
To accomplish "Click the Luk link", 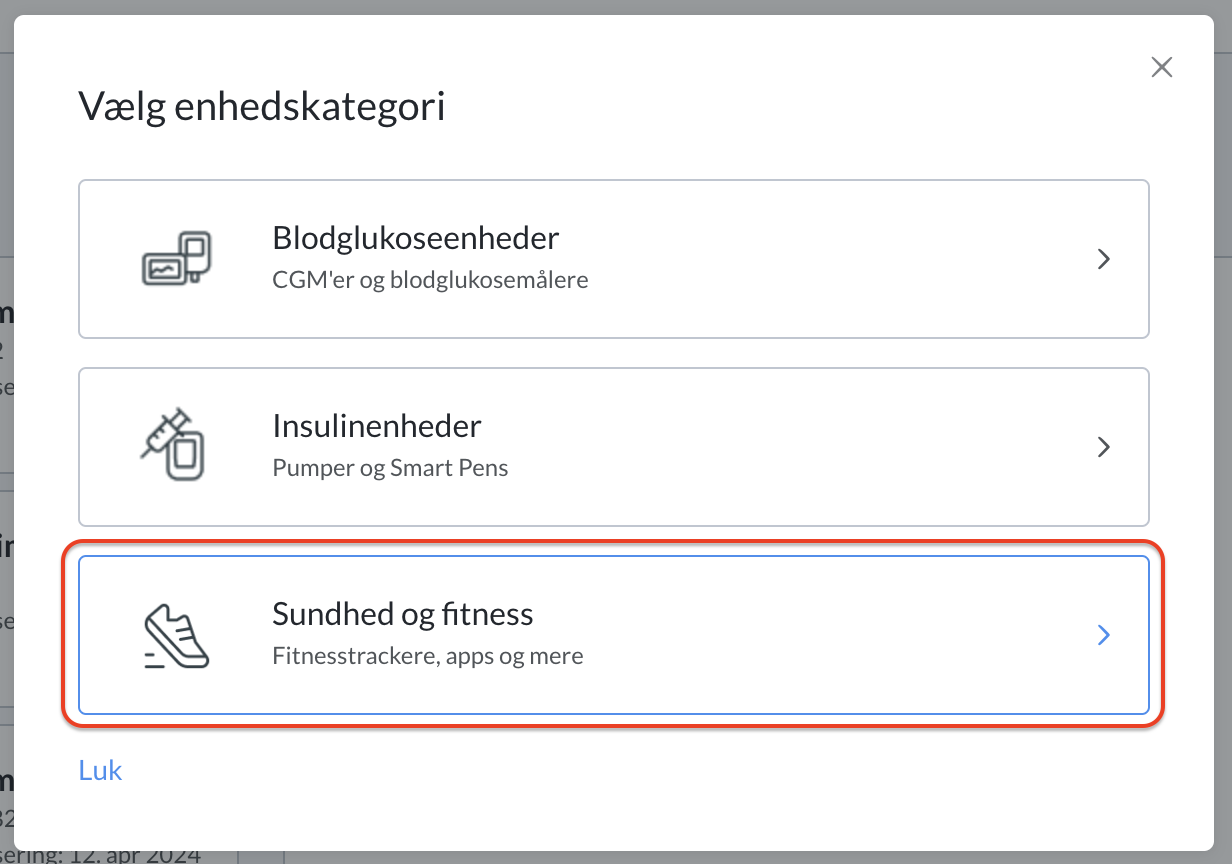I will tap(100, 770).
